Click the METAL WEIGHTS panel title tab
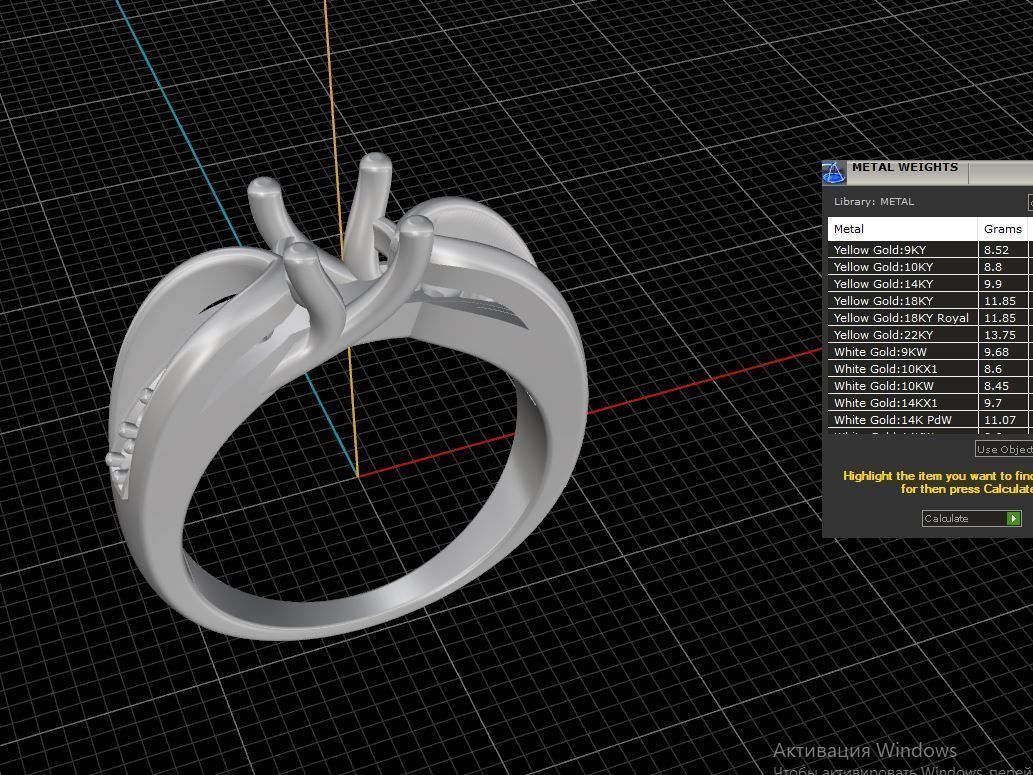 (x=907, y=171)
